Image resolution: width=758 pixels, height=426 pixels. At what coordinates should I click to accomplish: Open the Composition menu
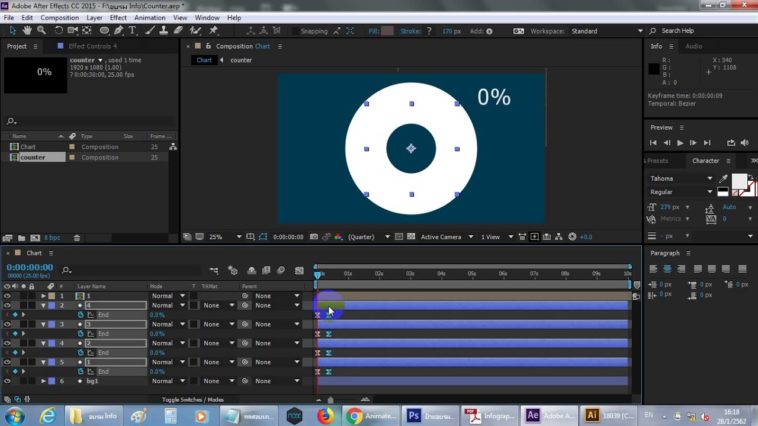coord(60,18)
